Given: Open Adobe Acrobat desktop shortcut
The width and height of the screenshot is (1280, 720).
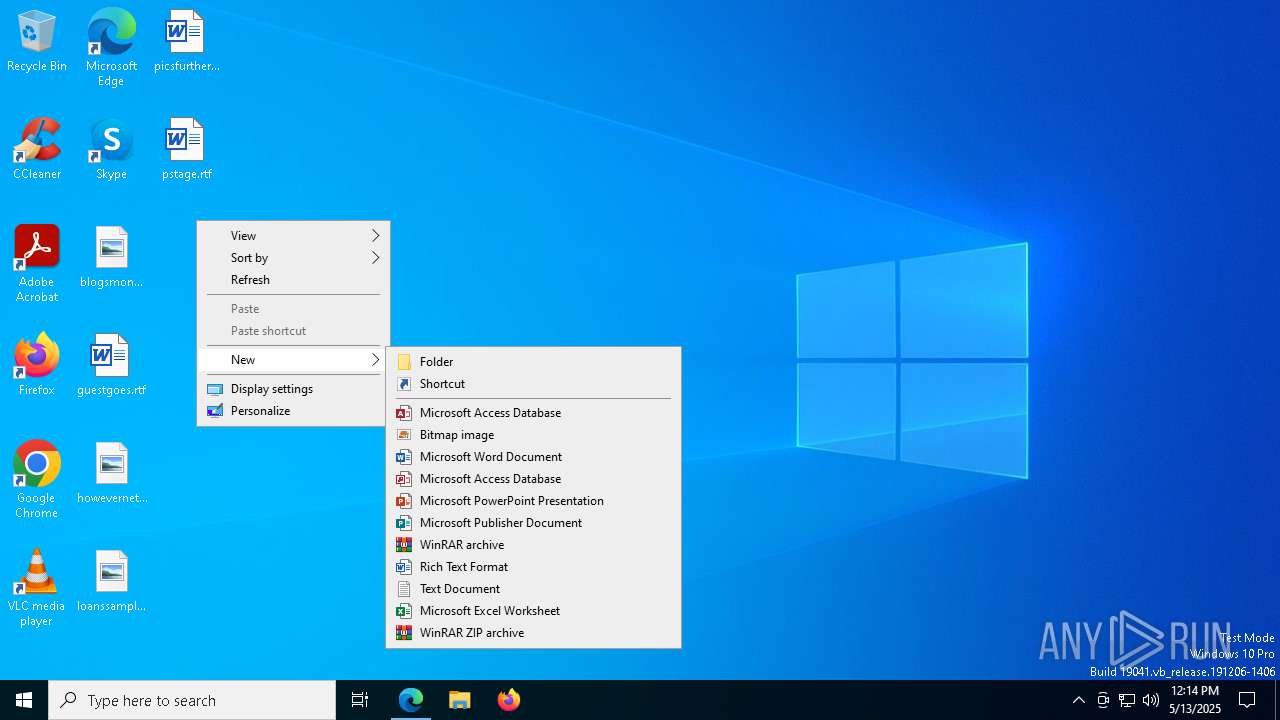Looking at the screenshot, I should click(x=37, y=264).
